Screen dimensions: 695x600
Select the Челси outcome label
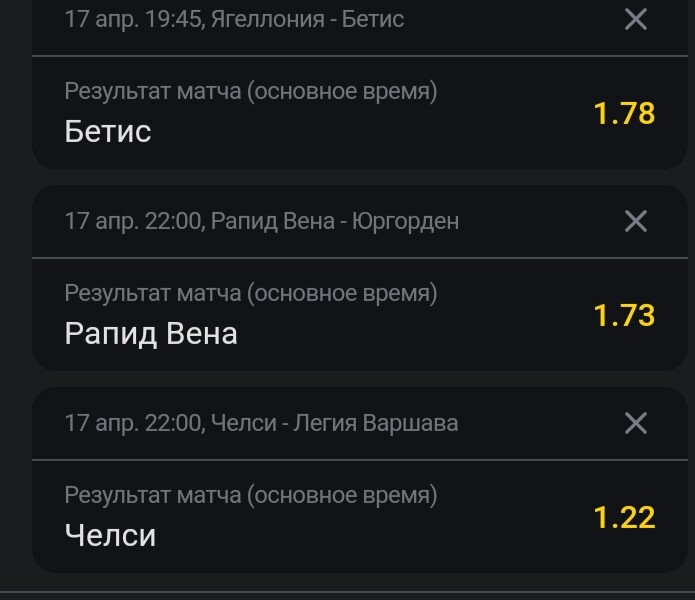[x=110, y=535]
